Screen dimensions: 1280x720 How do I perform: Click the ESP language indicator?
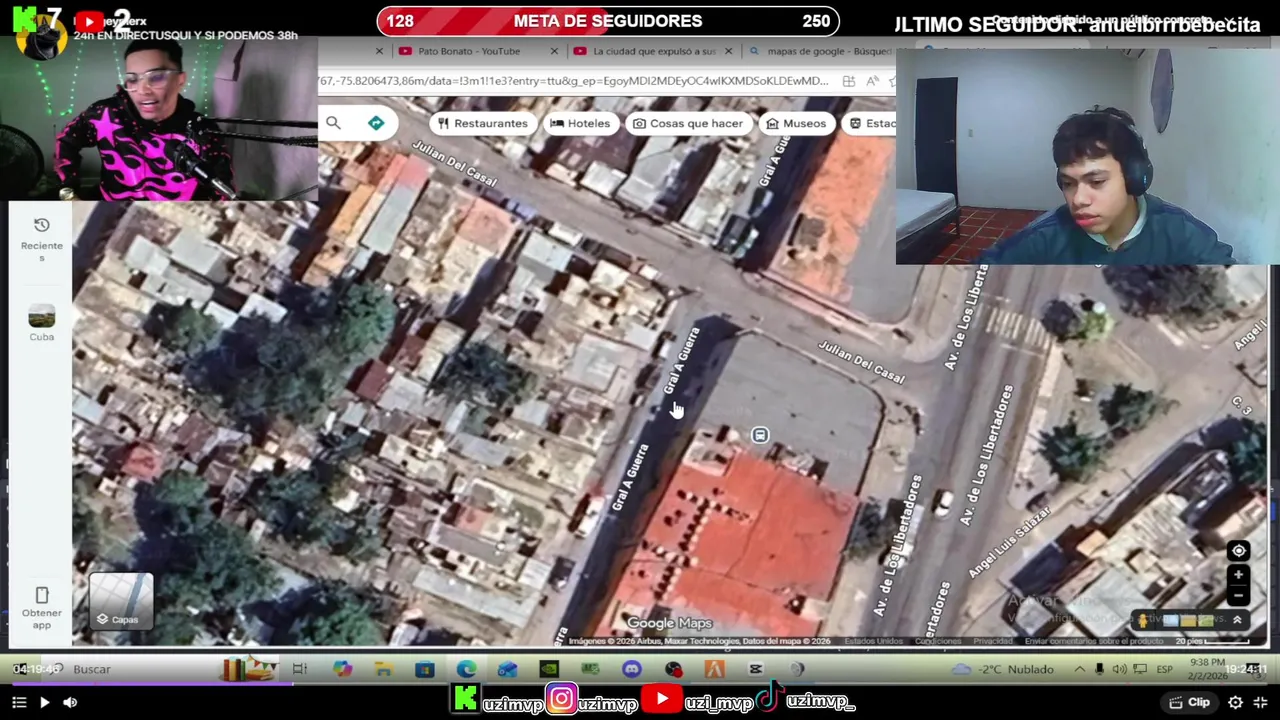click(1164, 669)
